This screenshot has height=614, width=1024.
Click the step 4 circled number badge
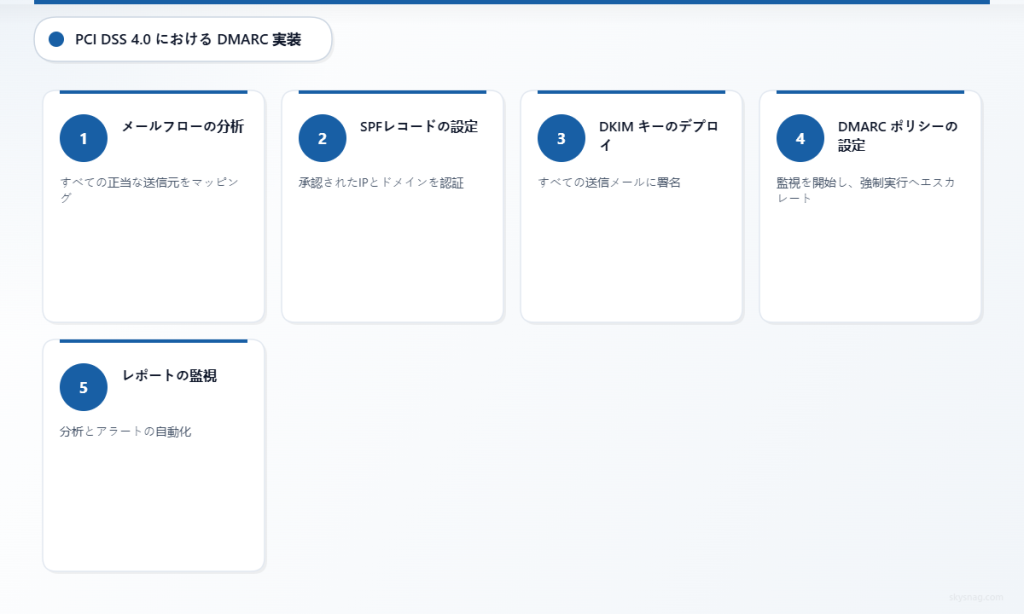click(x=800, y=137)
